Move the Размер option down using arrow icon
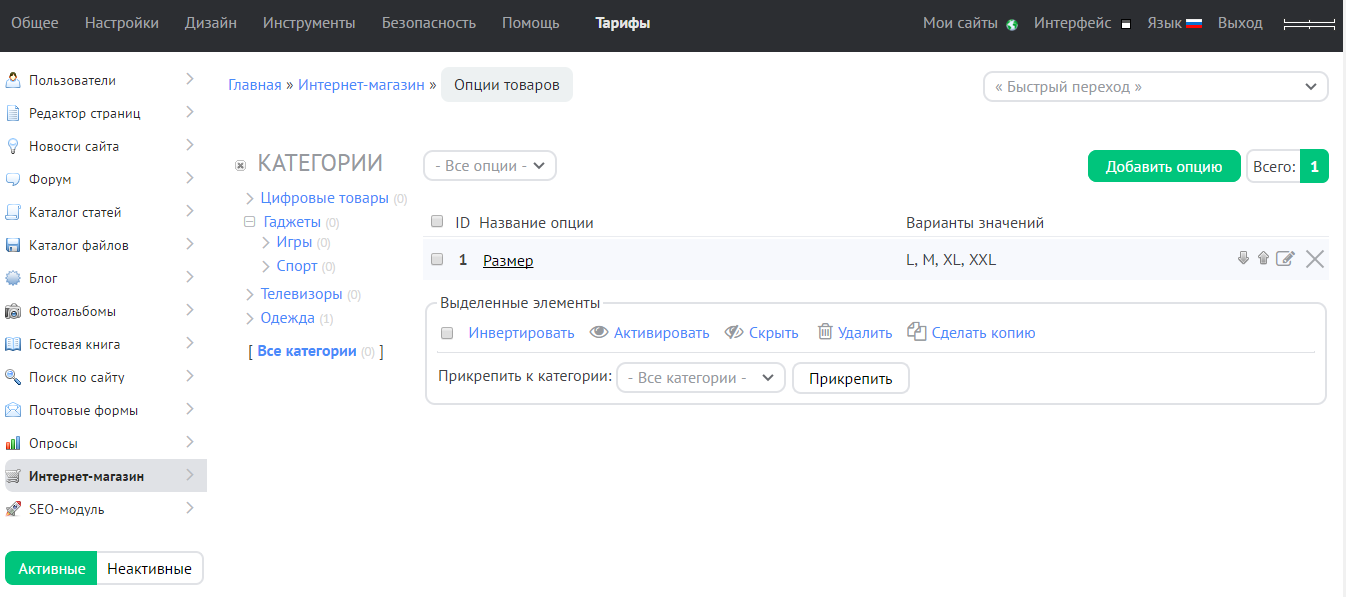Viewport: 1346px width, 597px height. (x=1242, y=258)
